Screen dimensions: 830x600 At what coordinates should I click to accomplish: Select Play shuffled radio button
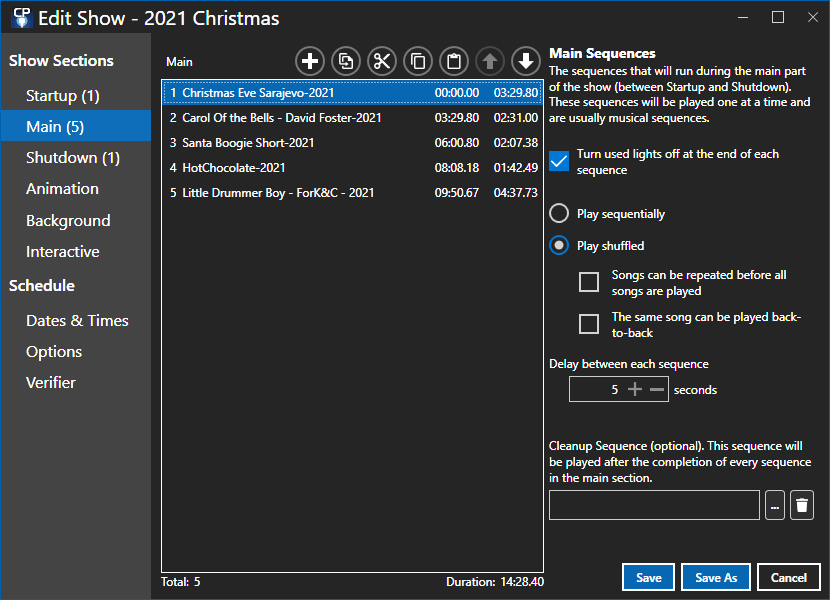click(x=559, y=245)
